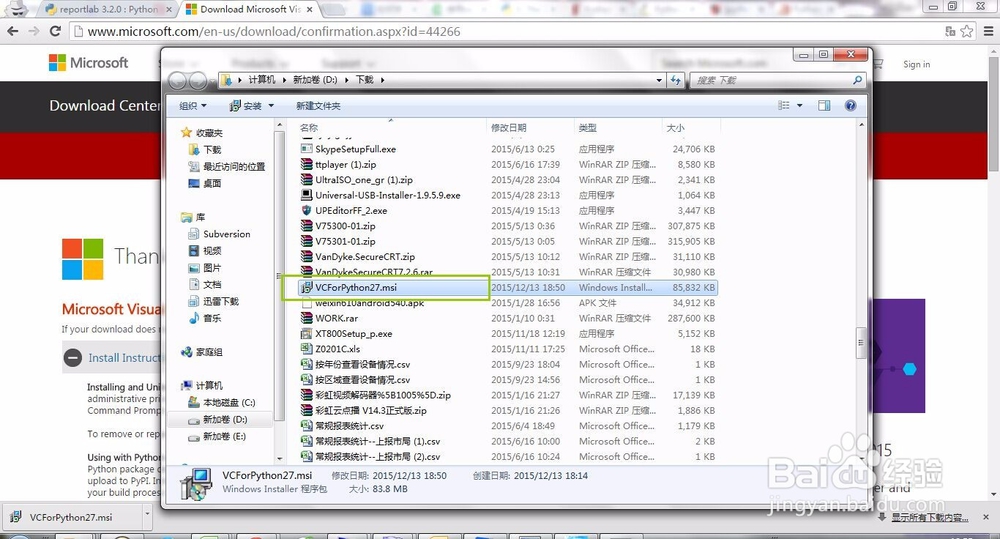Switch to the reportlab 3.2.0 browser tab
1000x539 pixels.
pyautogui.click(x=107, y=10)
